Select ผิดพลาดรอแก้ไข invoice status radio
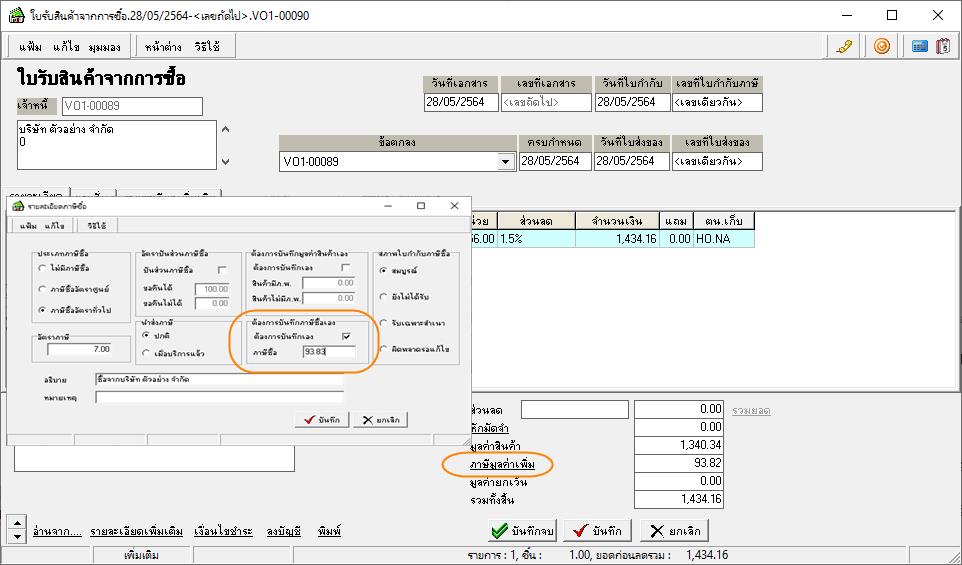The height and width of the screenshot is (565, 962). click(383, 348)
